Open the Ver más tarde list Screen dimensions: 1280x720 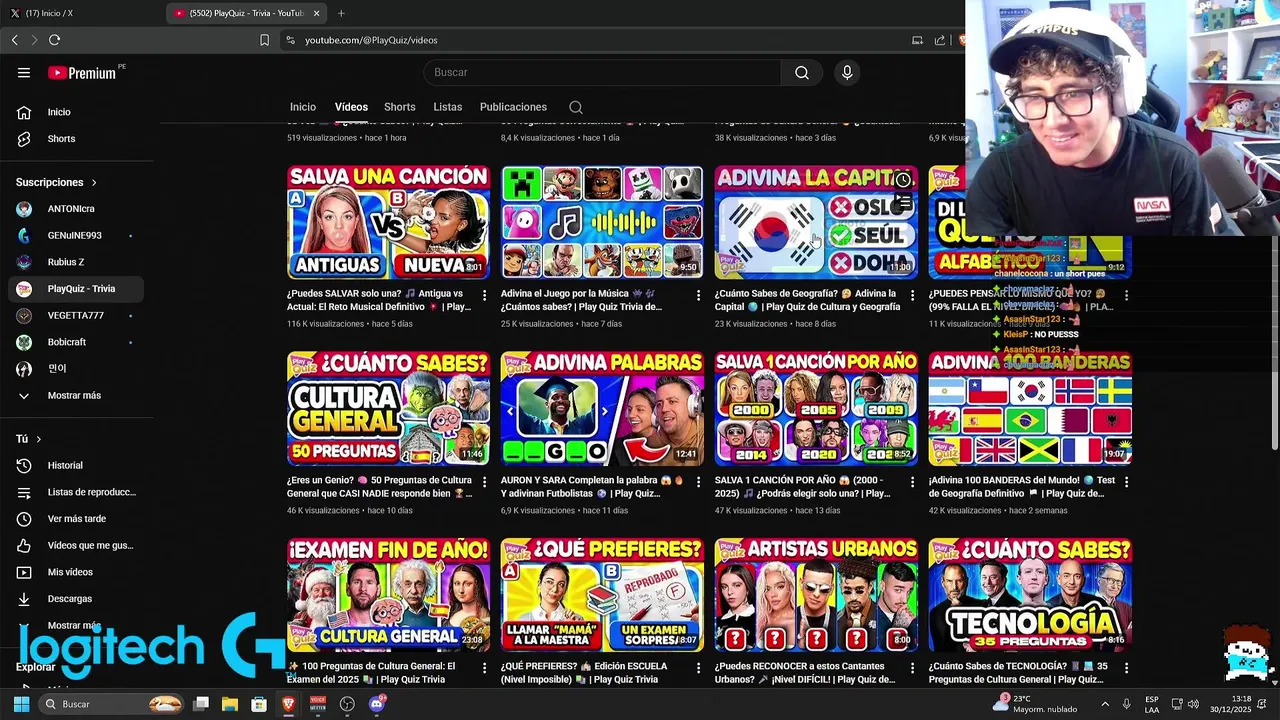[77, 519]
